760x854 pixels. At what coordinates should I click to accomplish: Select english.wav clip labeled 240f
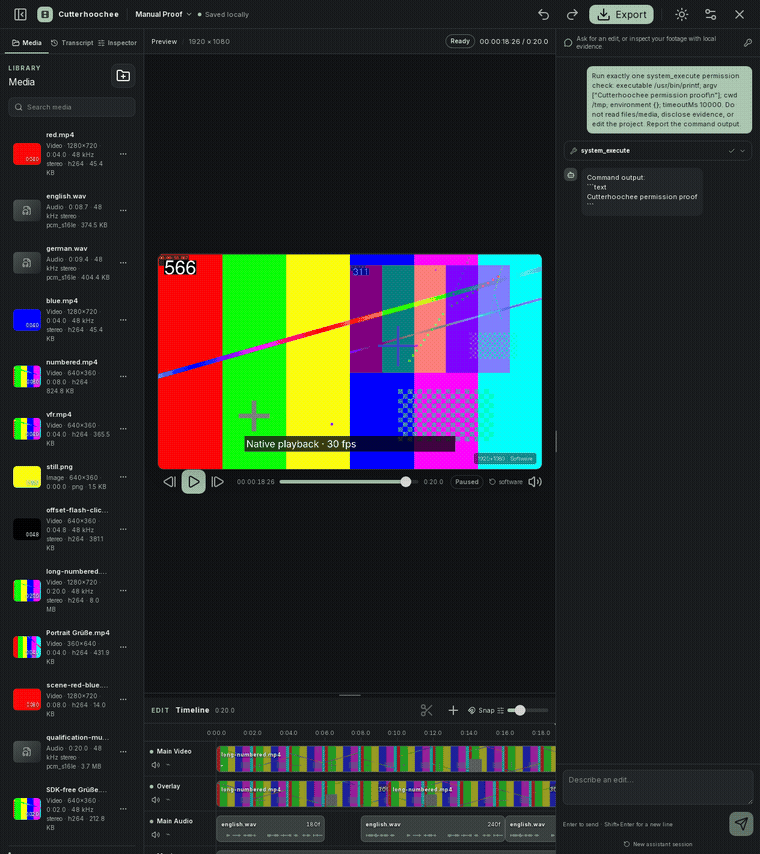433,829
